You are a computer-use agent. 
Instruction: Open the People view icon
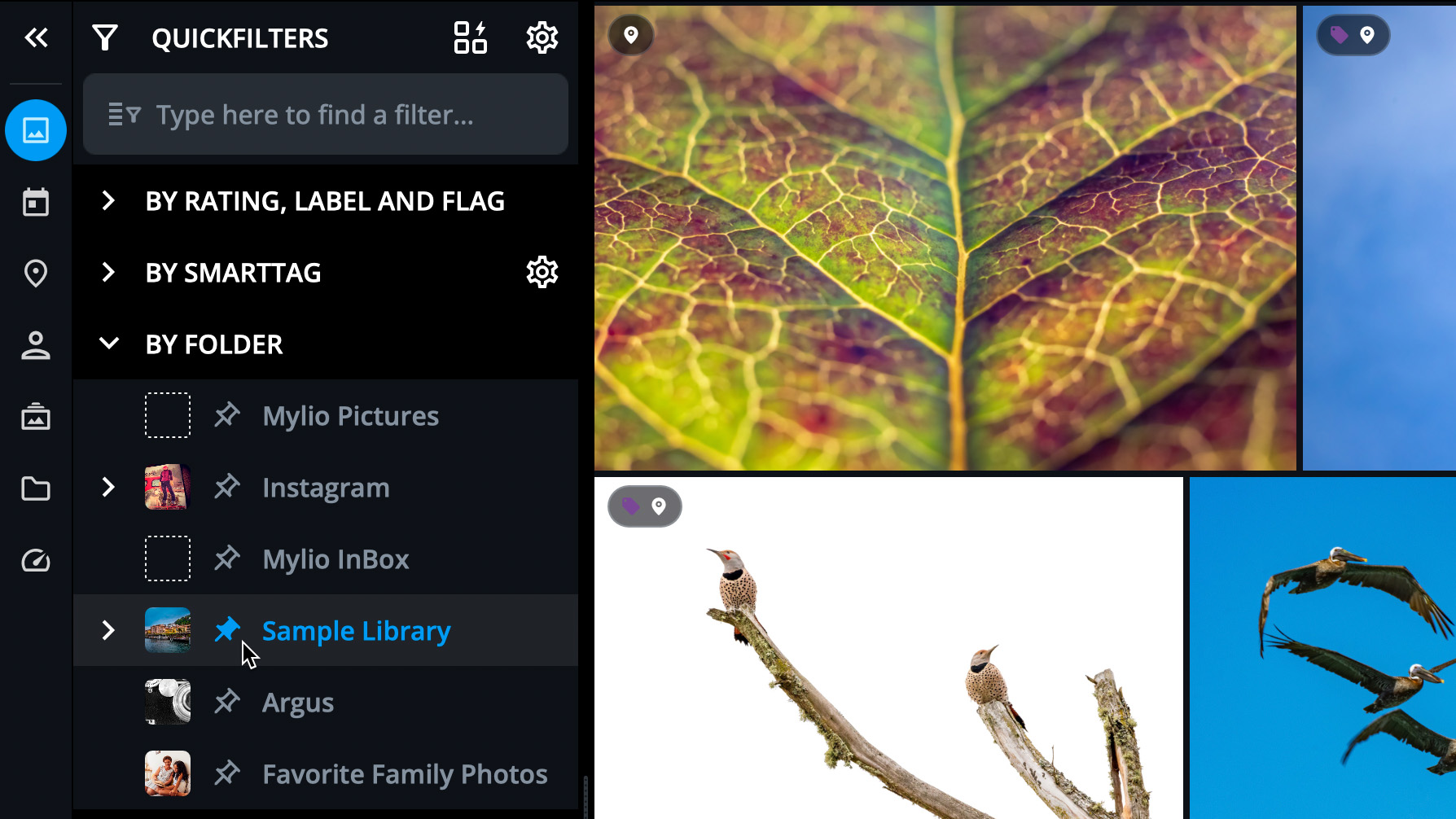(36, 345)
